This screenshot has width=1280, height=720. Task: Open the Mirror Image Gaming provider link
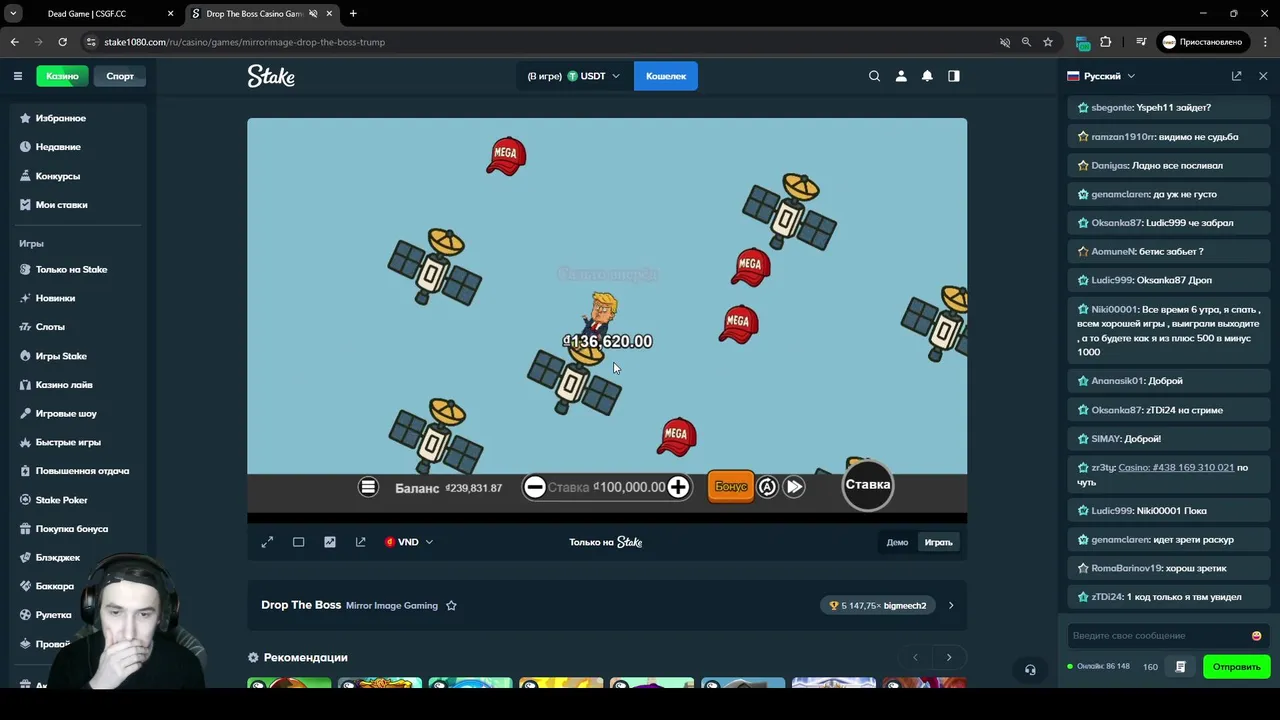392,606
